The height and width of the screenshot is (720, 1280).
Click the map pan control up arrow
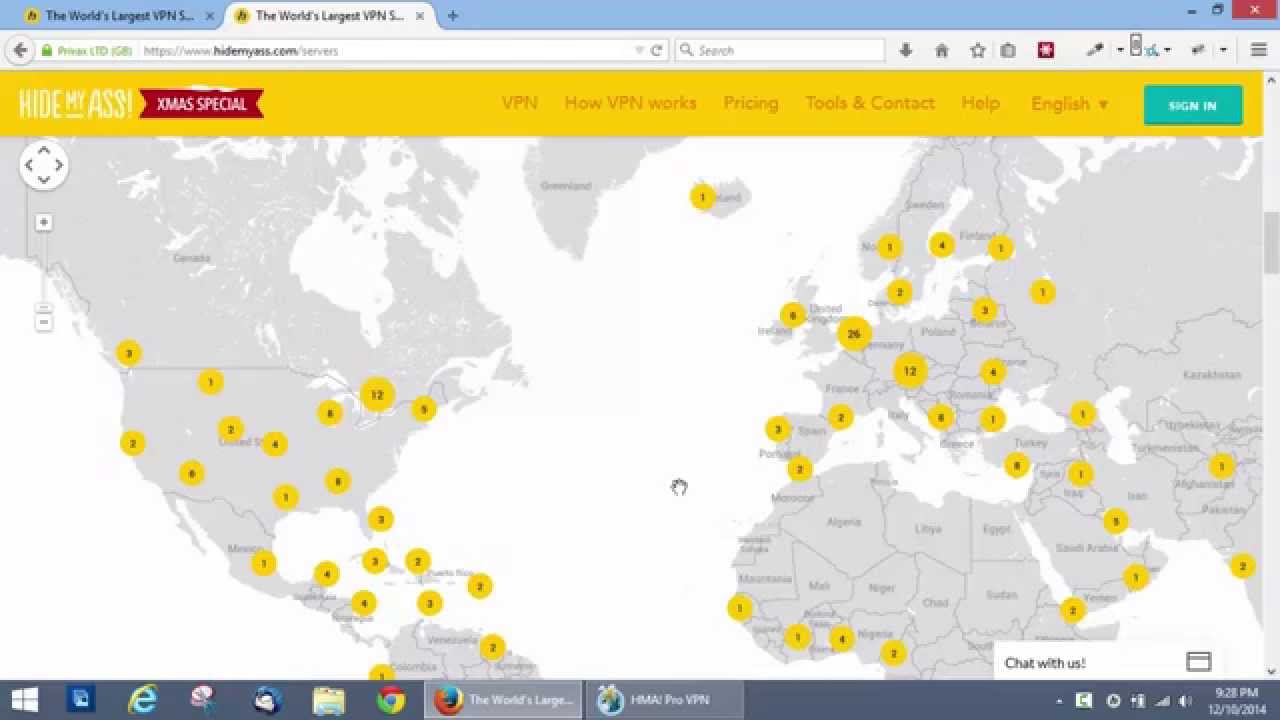pos(43,150)
